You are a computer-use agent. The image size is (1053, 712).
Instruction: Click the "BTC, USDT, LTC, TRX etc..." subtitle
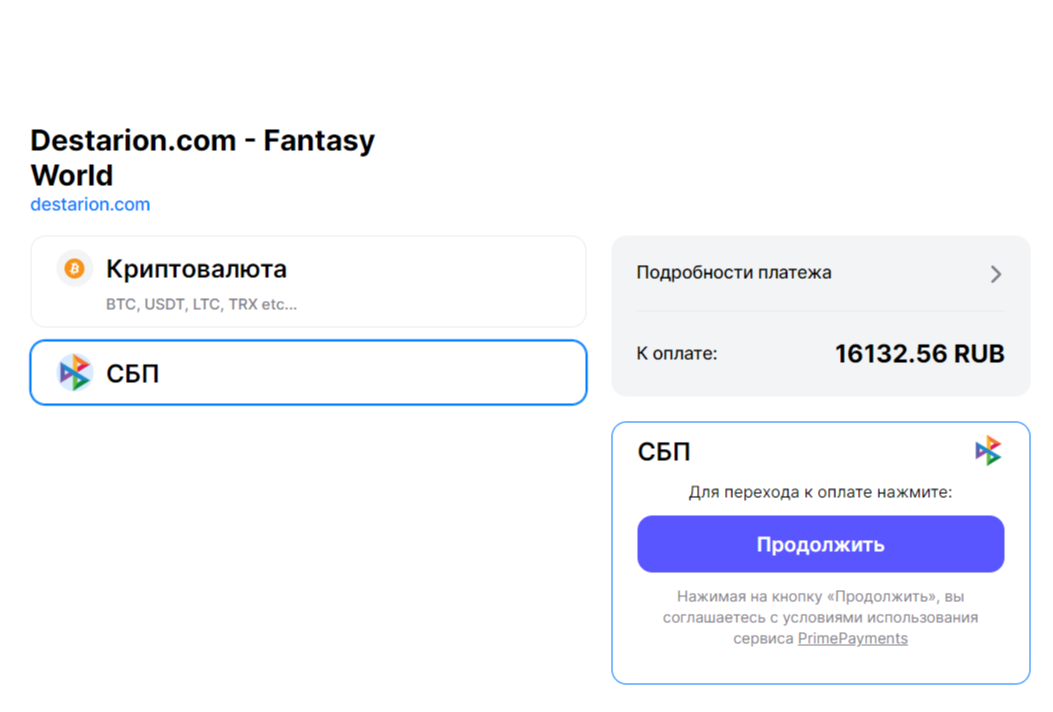(201, 305)
